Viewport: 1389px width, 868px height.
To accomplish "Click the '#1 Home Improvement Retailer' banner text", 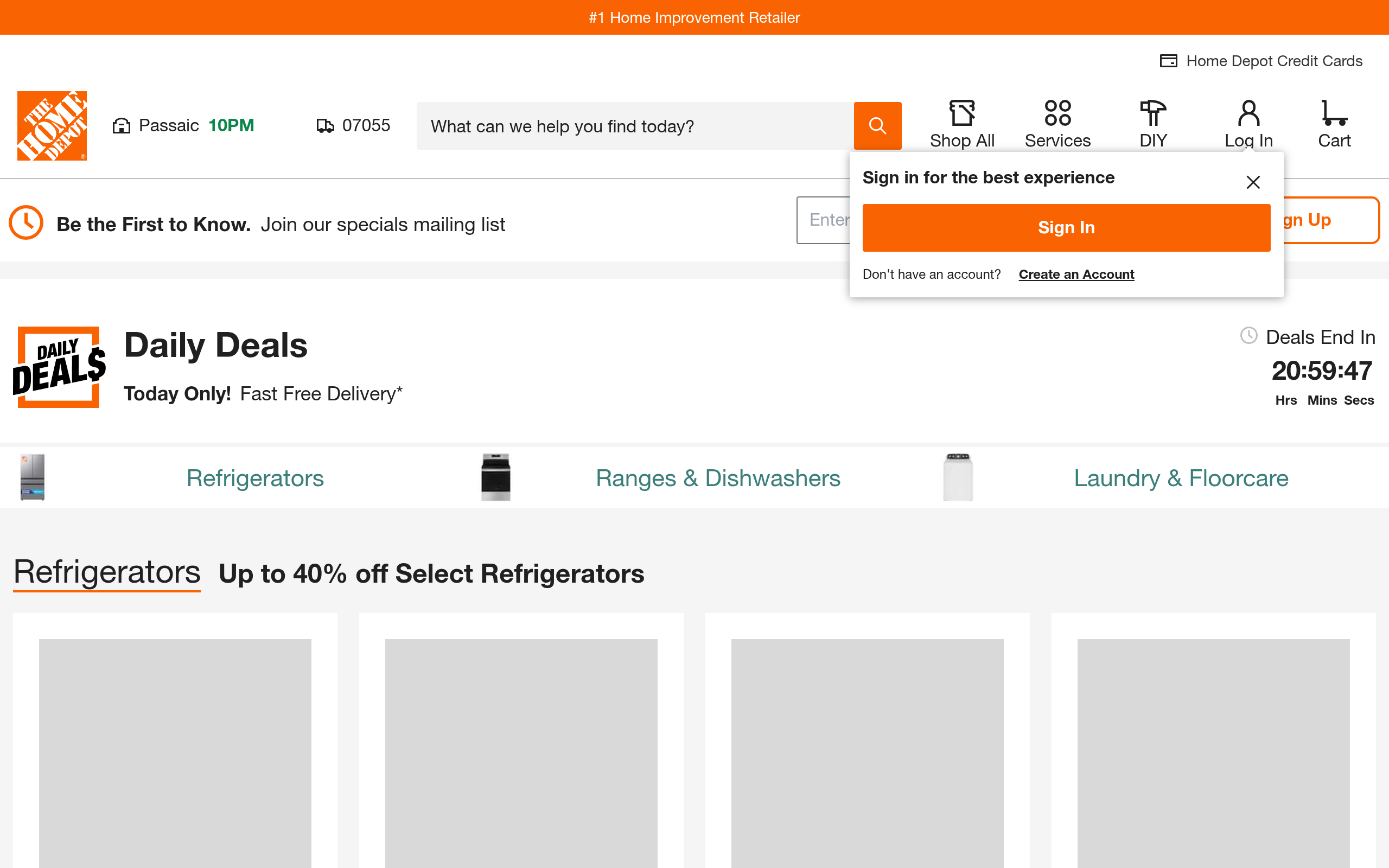I will click(694, 18).
